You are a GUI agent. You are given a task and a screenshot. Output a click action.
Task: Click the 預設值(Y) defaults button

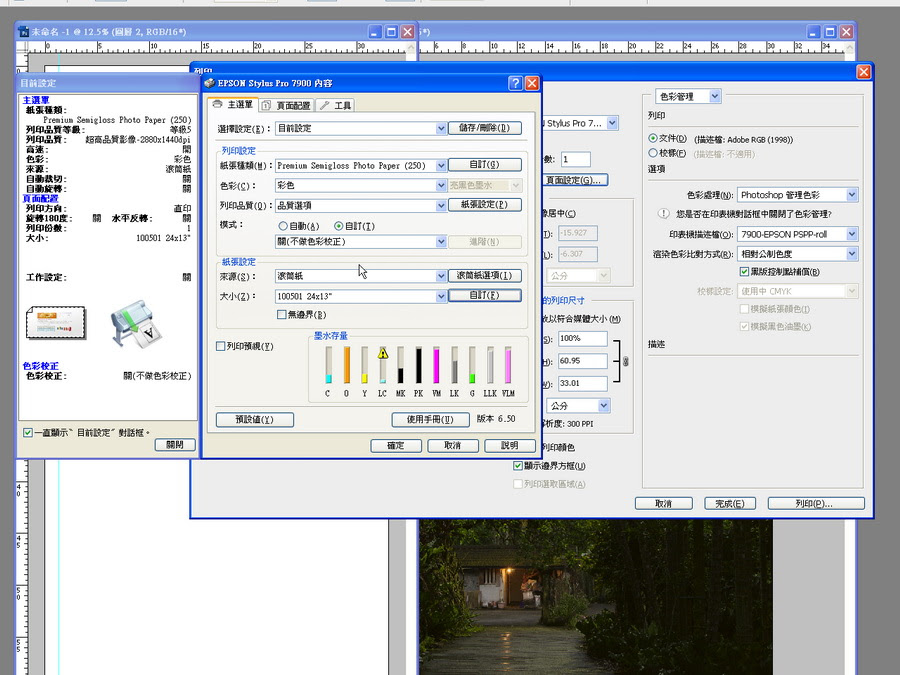coord(255,420)
